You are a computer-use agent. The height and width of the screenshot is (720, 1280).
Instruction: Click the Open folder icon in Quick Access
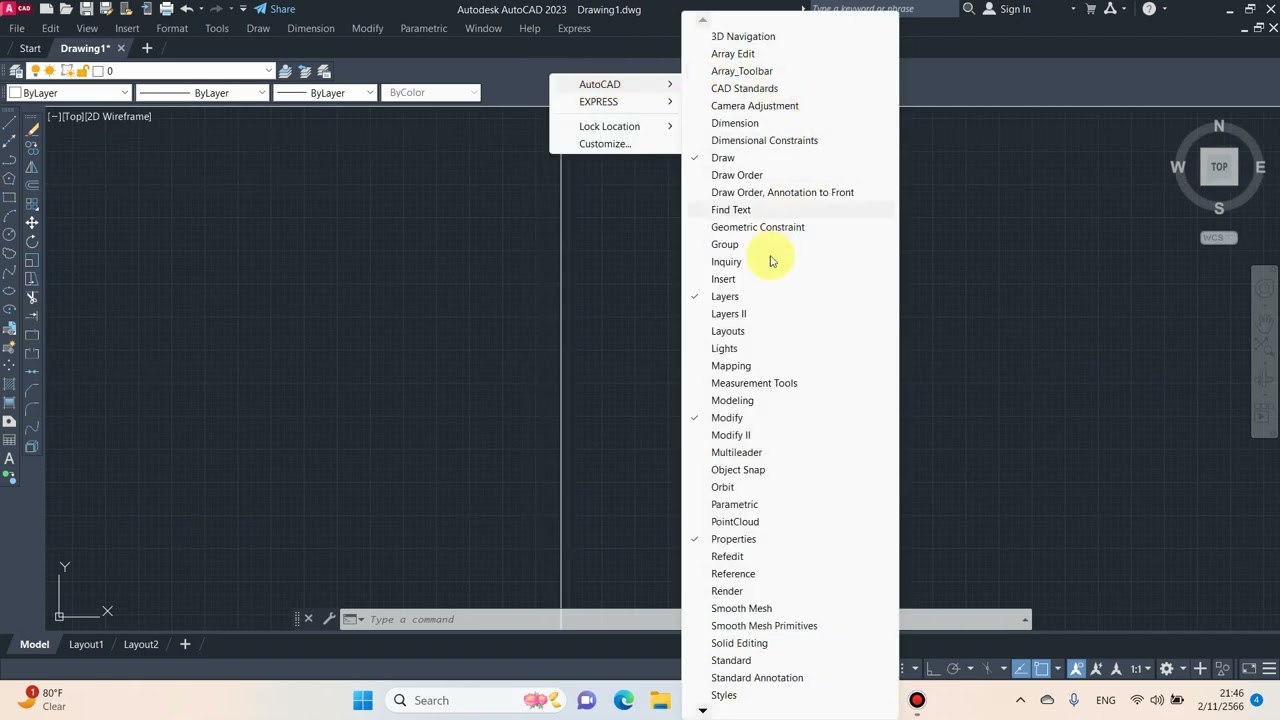point(66,9)
